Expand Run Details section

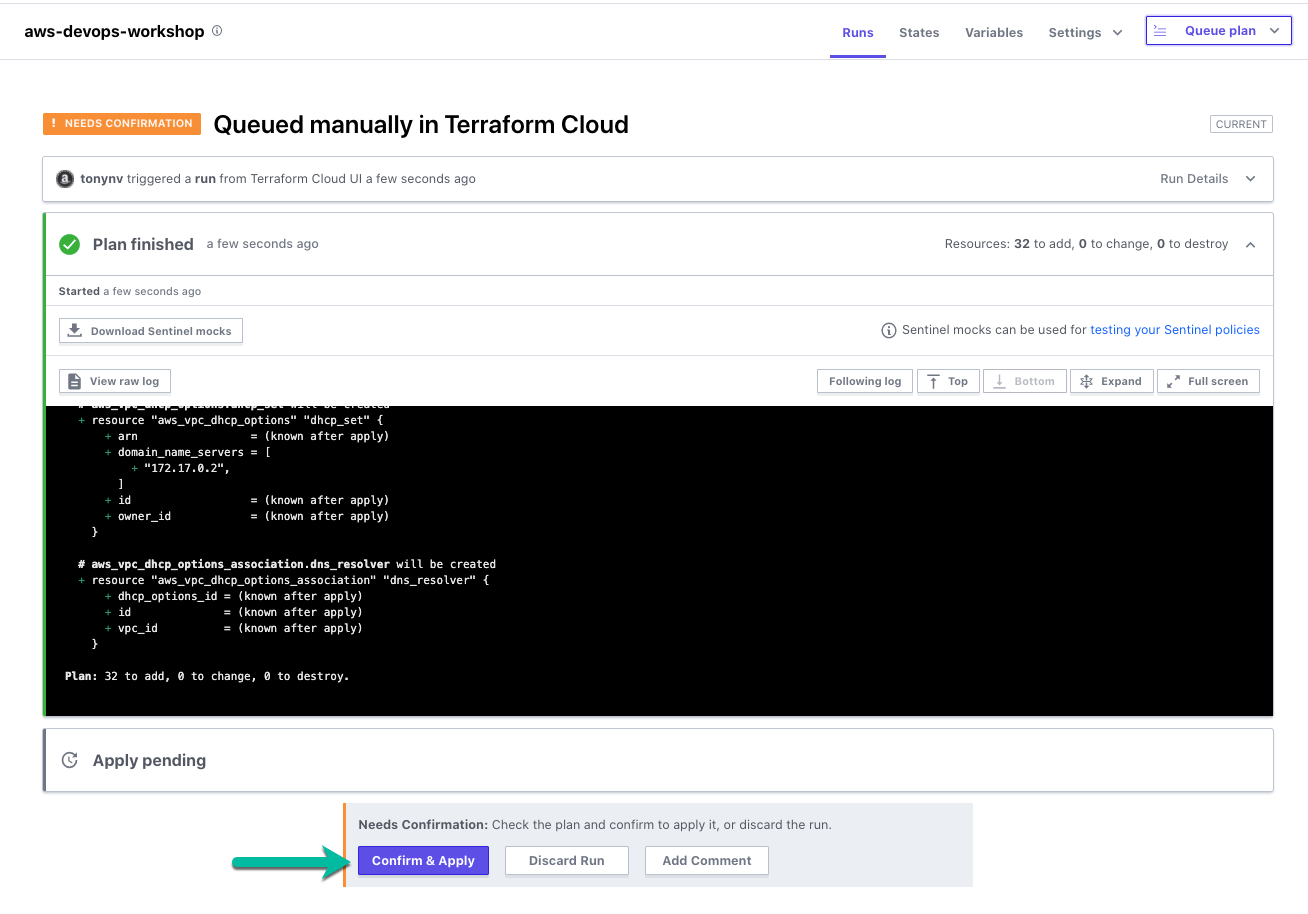coord(1207,179)
